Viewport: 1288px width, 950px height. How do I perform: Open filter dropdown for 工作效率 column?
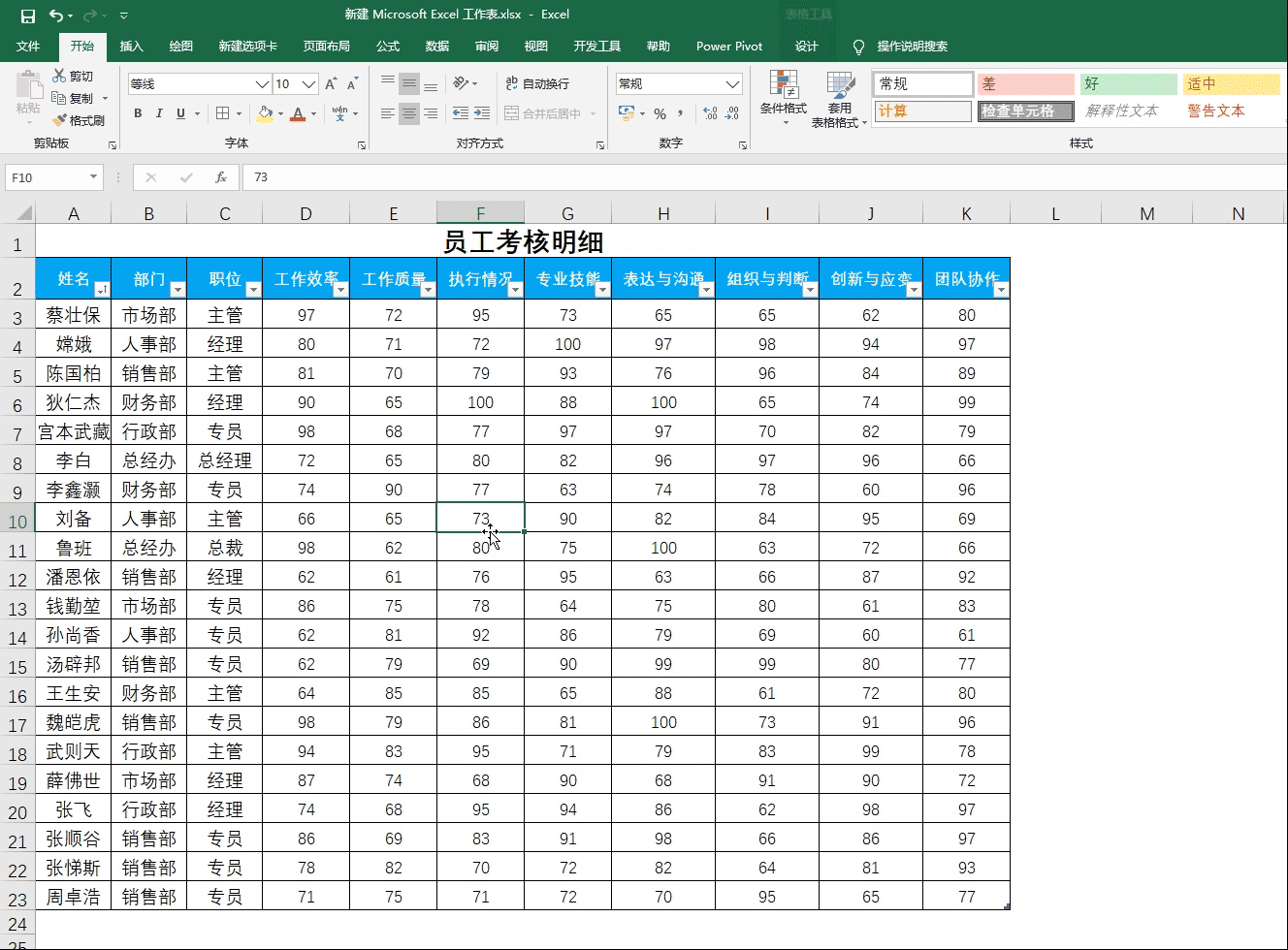point(340,289)
